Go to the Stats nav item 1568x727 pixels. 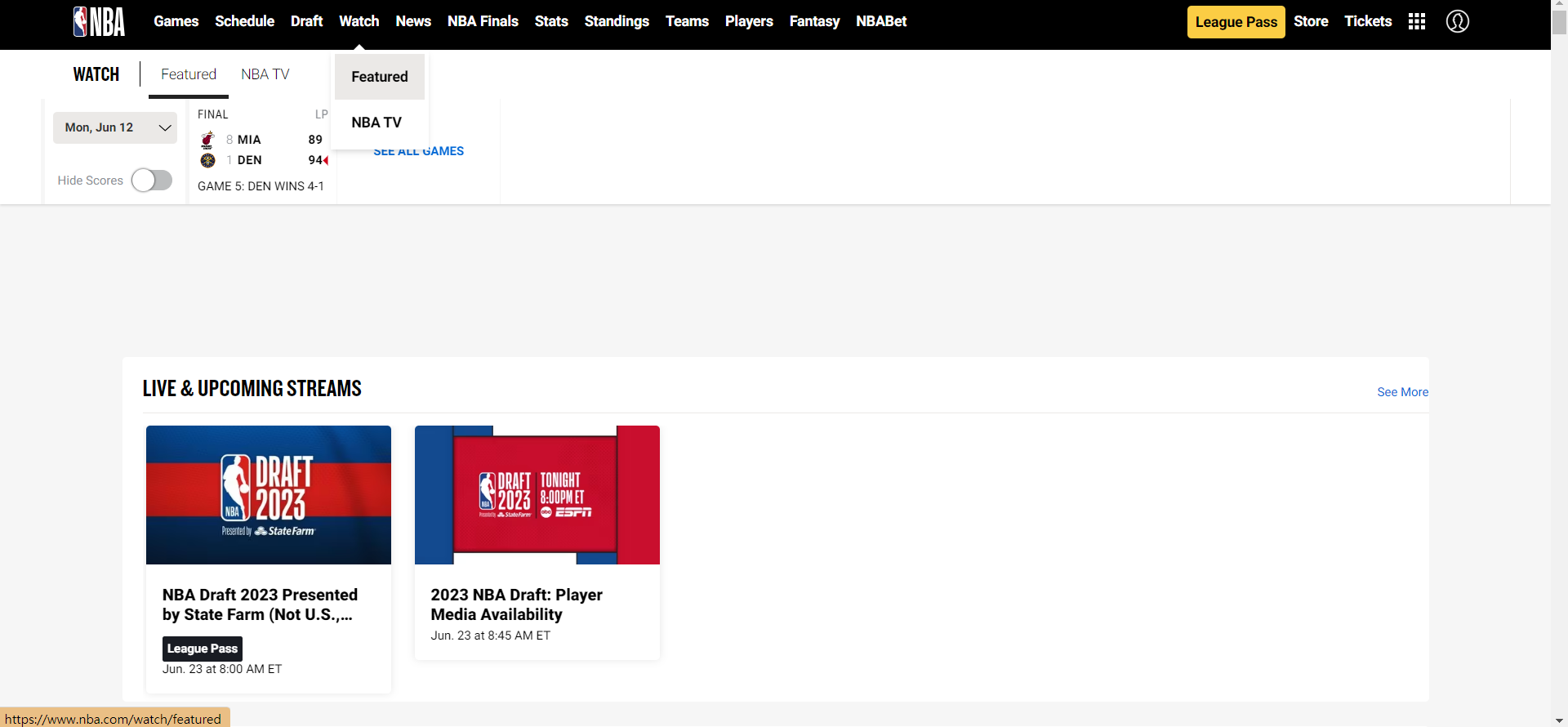point(551,21)
